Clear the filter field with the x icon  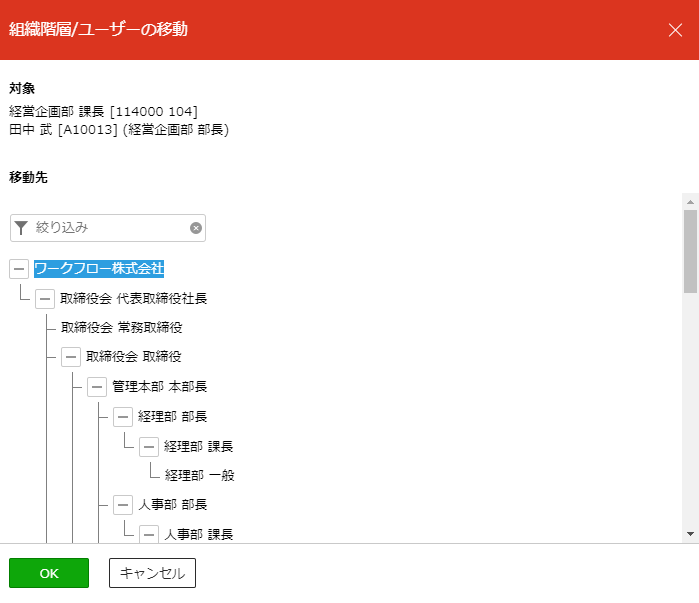coord(196,228)
